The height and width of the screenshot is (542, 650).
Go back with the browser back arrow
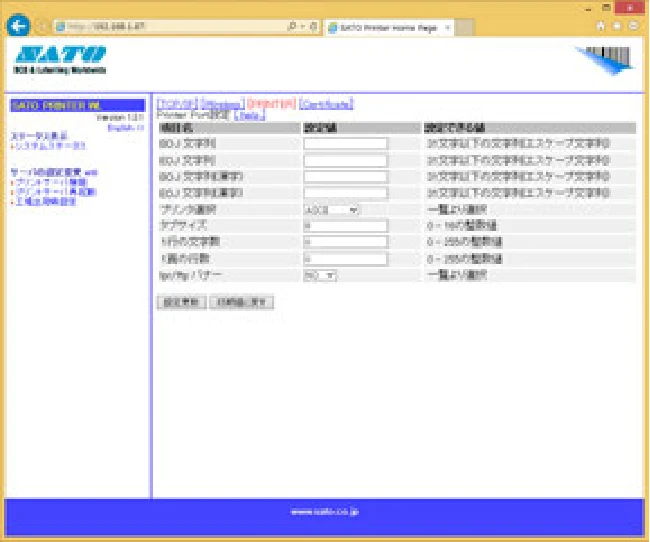coord(18,26)
